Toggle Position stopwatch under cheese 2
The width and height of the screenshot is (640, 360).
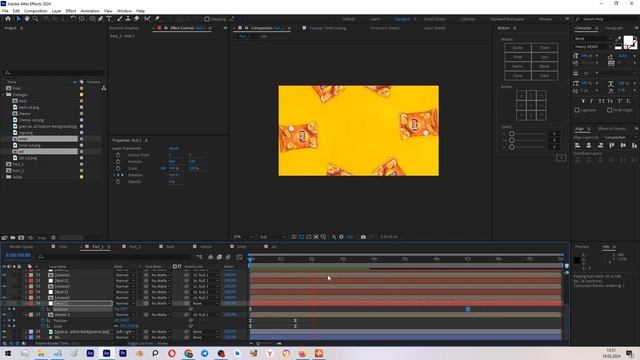pyautogui.click(x=43, y=320)
